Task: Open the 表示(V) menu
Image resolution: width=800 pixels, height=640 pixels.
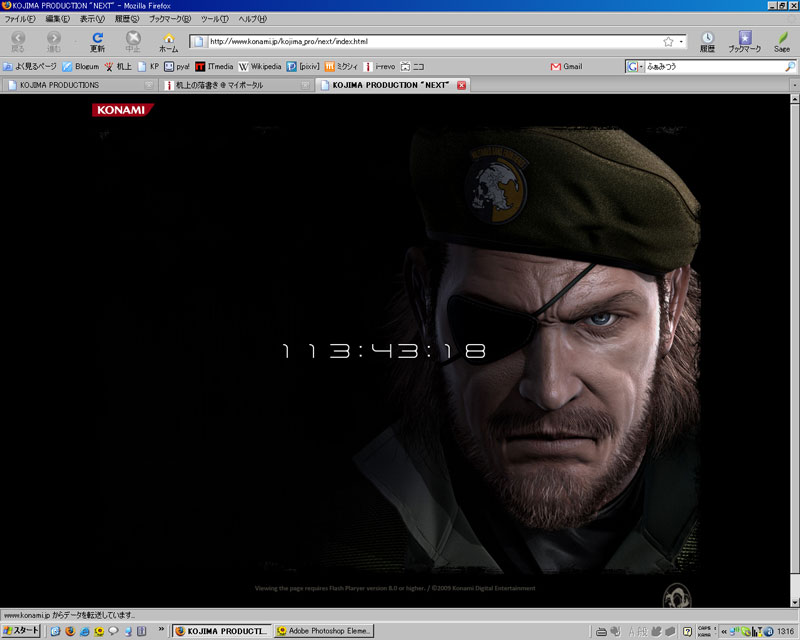Action: click(x=92, y=19)
